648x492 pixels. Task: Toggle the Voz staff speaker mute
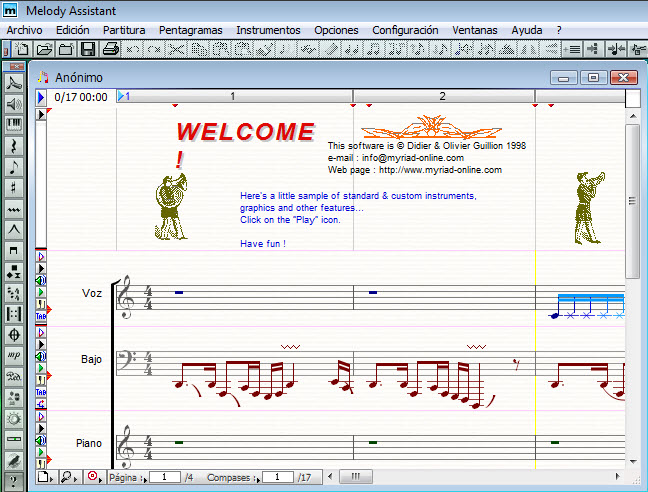(40, 280)
